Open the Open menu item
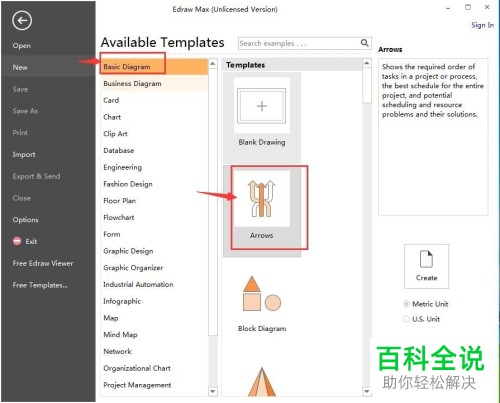 pos(22,46)
